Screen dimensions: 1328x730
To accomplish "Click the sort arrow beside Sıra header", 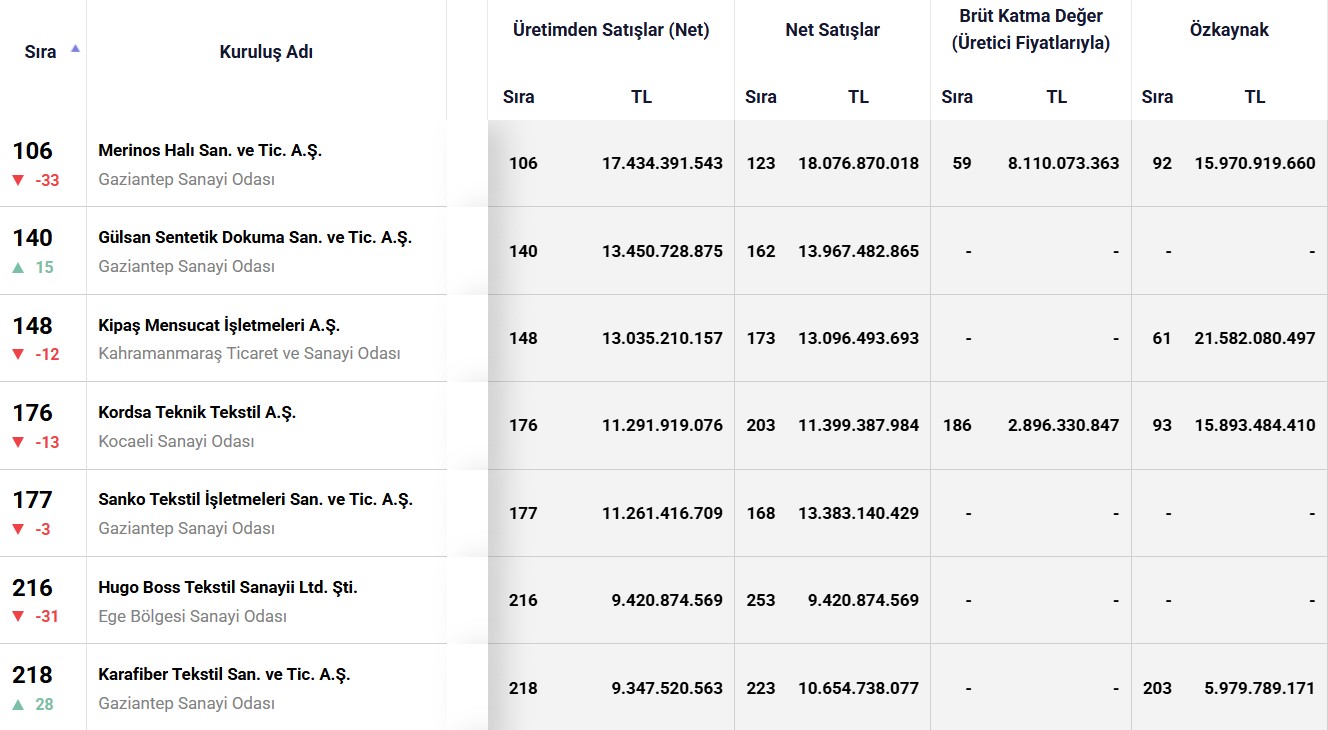I will click(75, 48).
